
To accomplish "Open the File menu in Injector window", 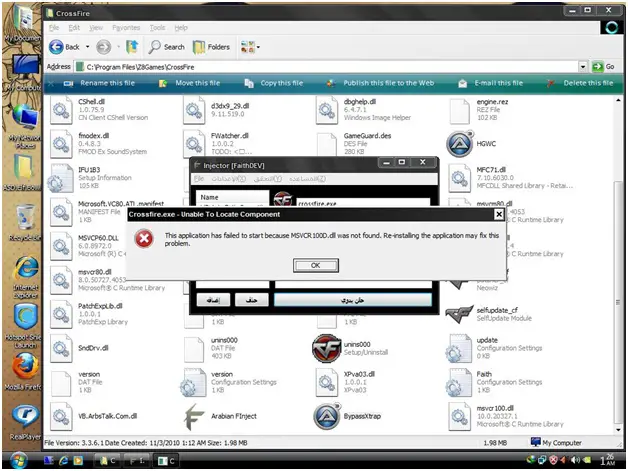I will click(x=199, y=179).
